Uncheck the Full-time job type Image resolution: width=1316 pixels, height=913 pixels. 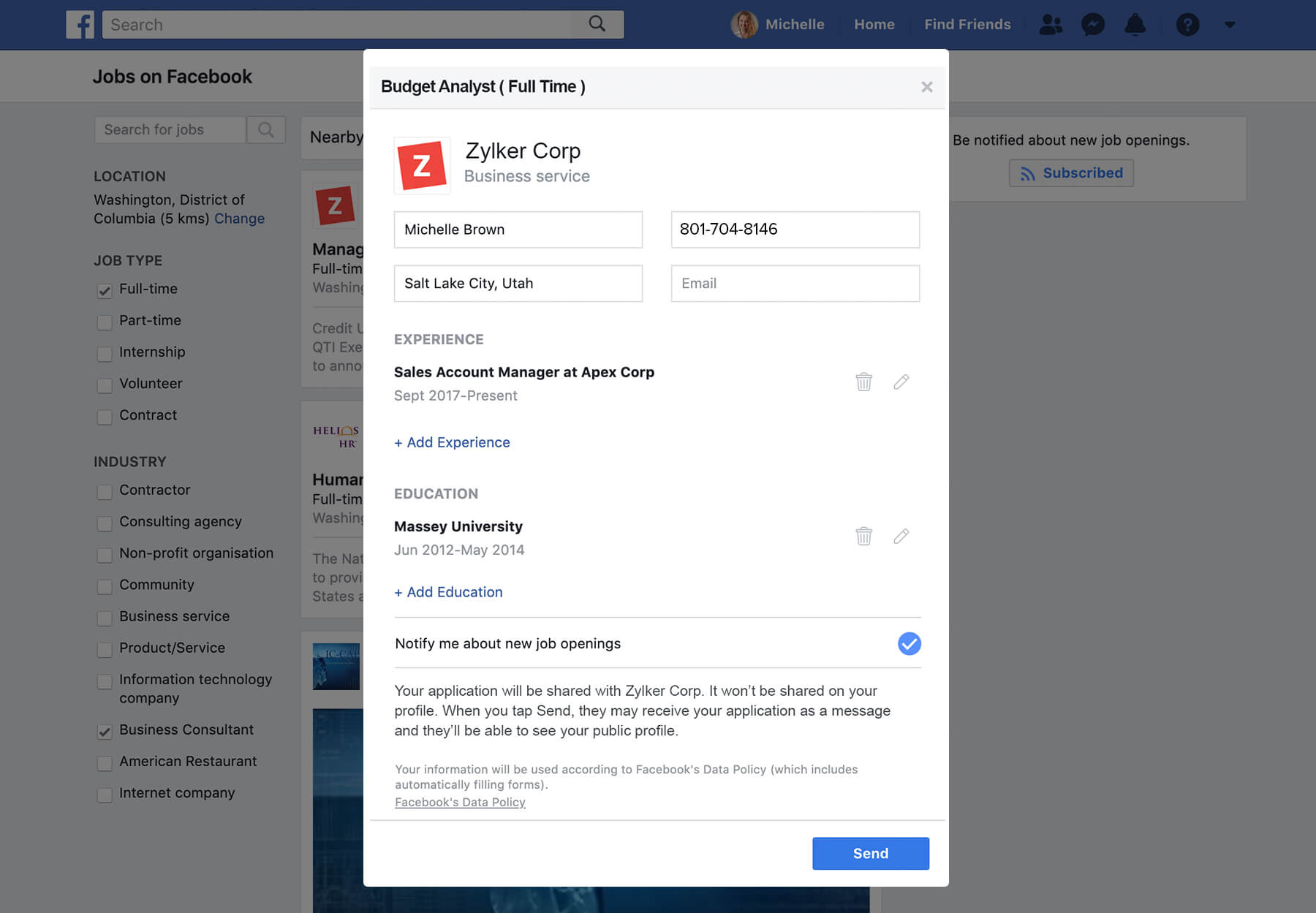(x=105, y=290)
